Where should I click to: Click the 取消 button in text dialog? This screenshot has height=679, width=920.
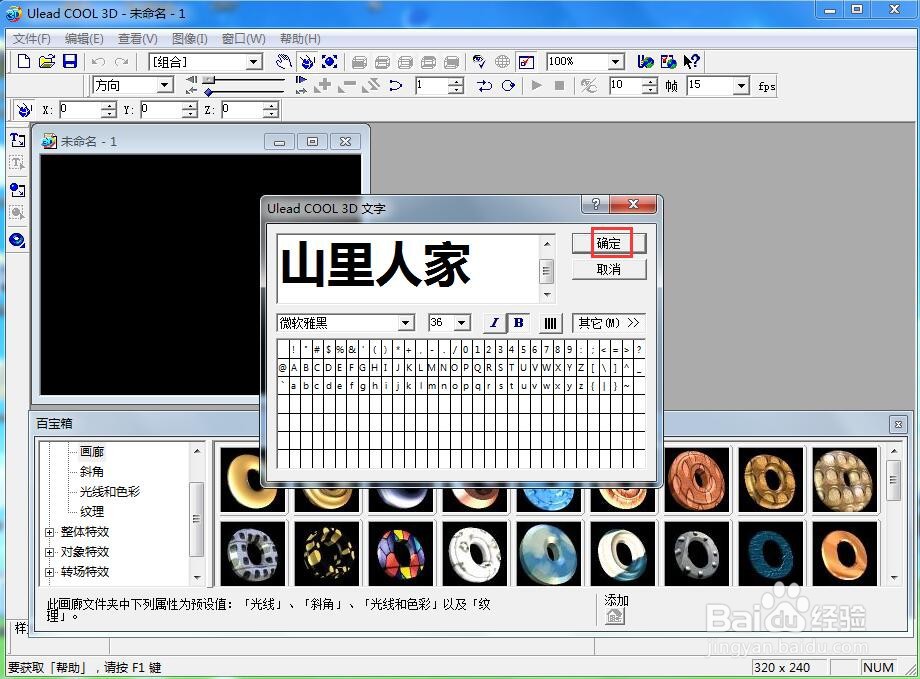tap(609, 269)
